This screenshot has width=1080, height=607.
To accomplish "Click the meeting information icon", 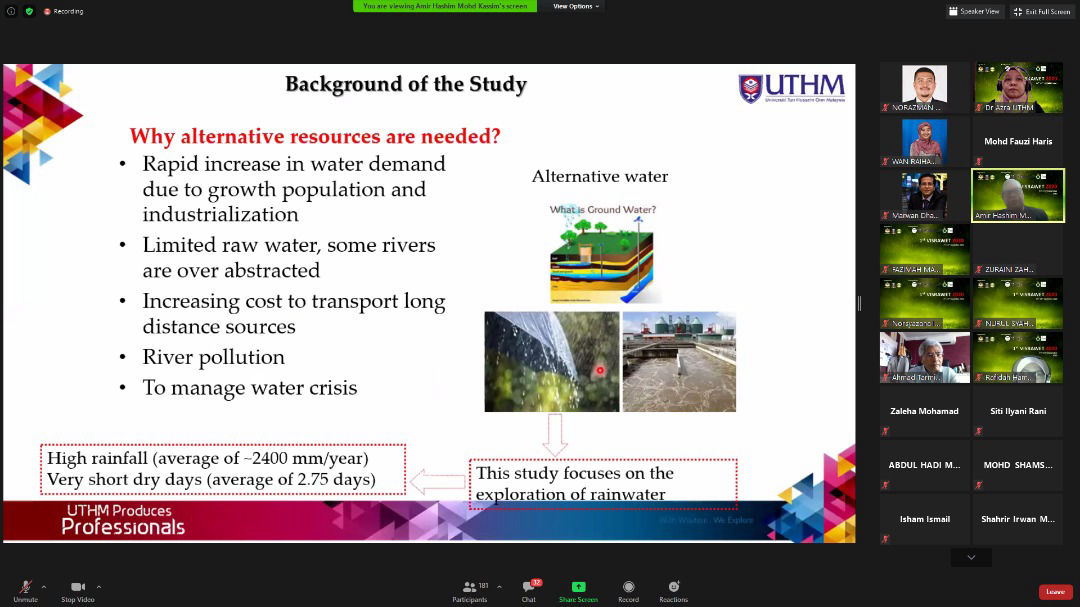I will pyautogui.click(x=11, y=11).
